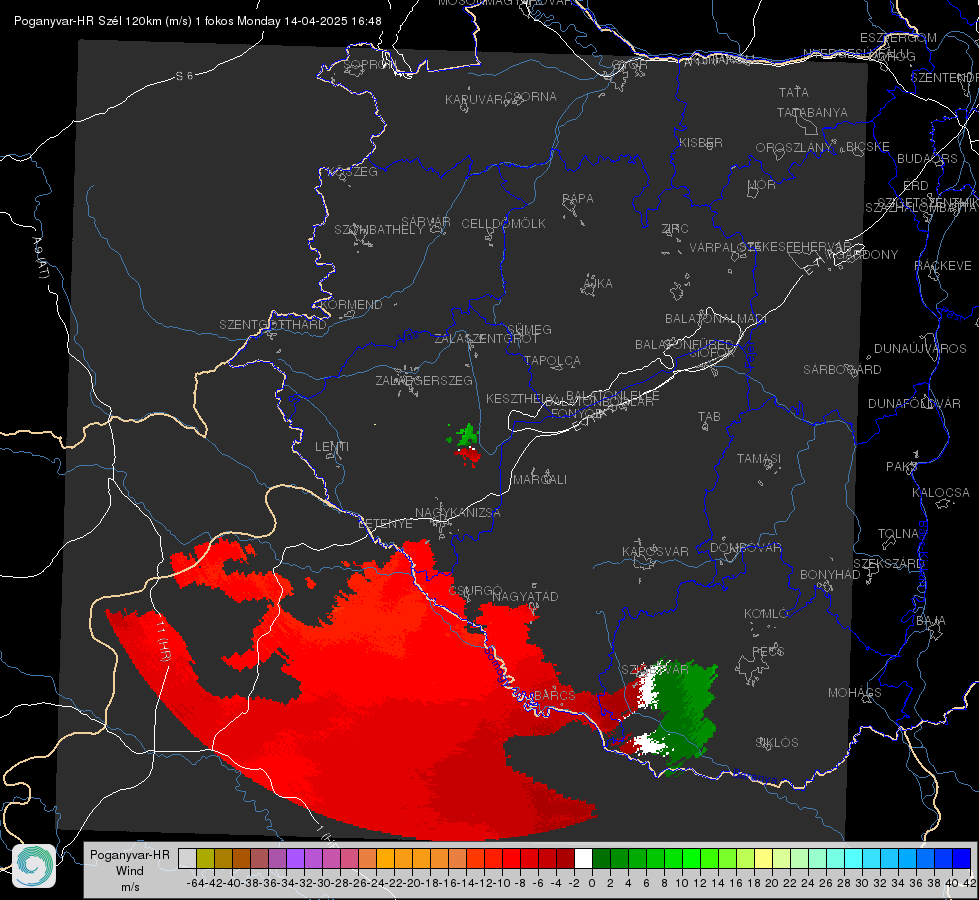Click the LENTI town label
979x900 pixels.
pyautogui.click(x=332, y=447)
